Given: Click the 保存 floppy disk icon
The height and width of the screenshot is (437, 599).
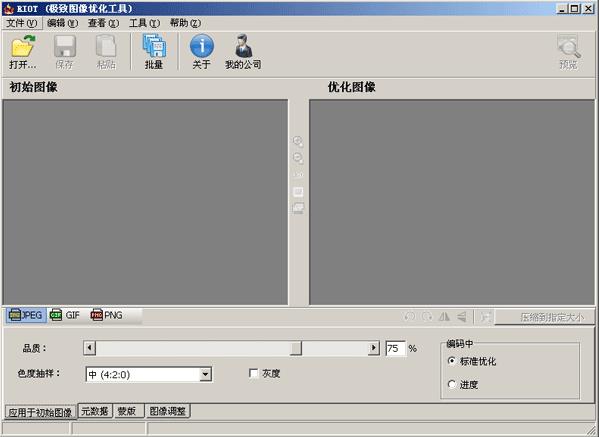Looking at the screenshot, I should (x=65, y=46).
